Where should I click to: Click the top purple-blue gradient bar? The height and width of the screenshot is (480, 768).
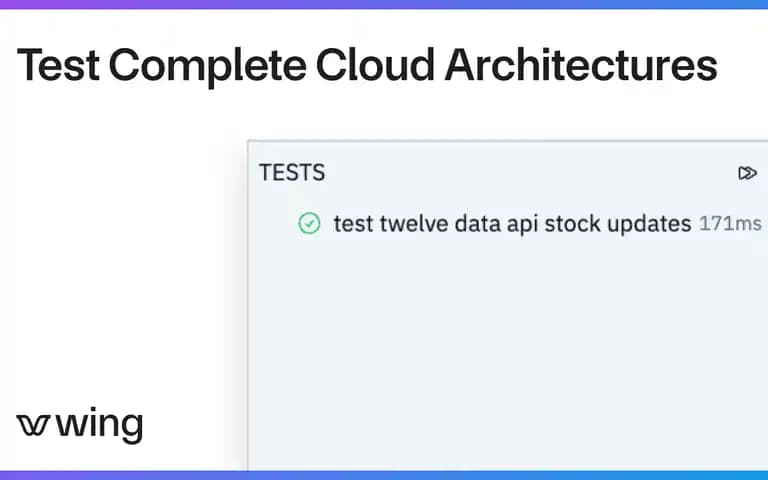(x=384, y=4)
